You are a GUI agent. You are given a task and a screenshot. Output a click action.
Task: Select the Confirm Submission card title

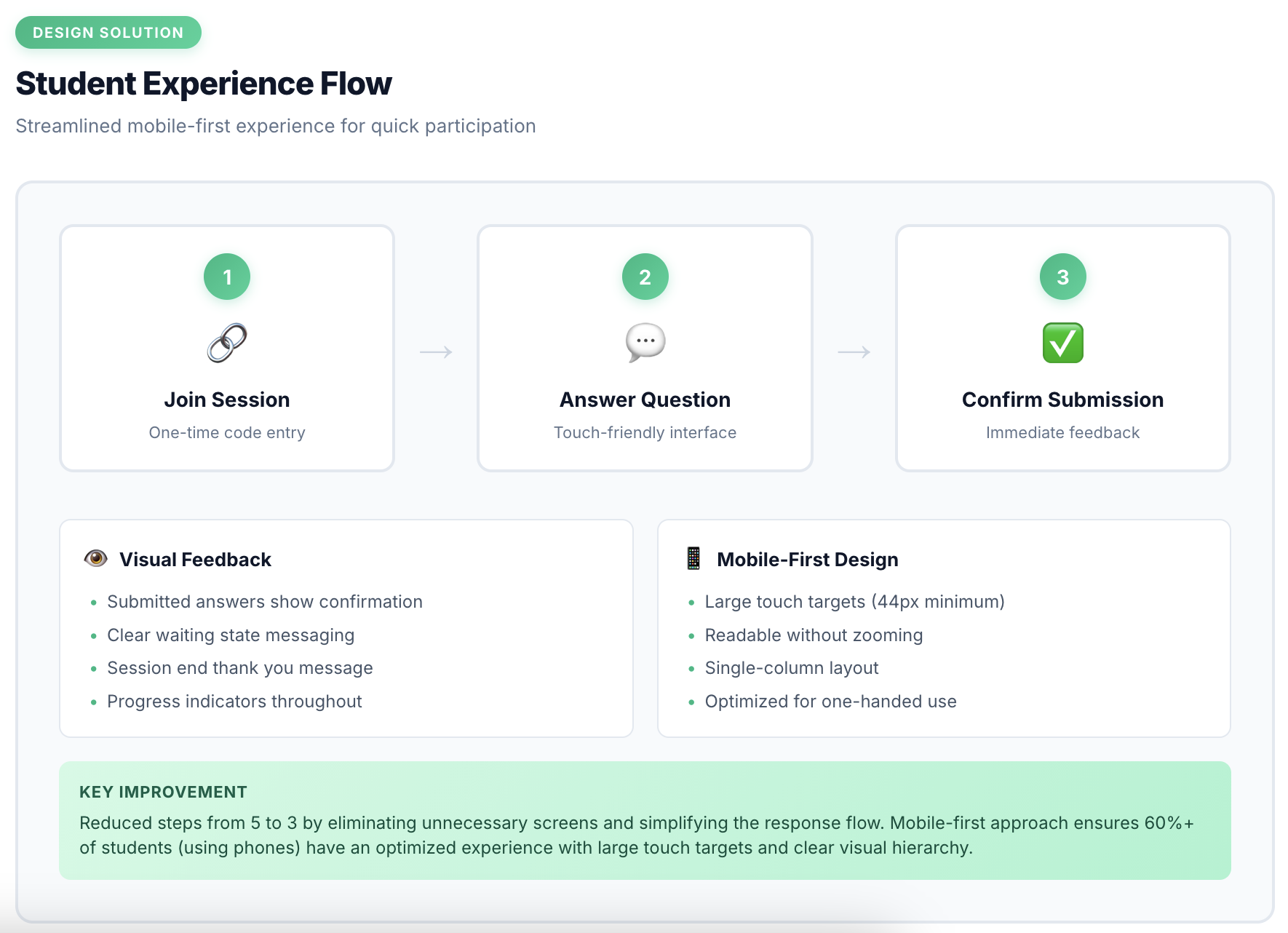coord(1063,400)
